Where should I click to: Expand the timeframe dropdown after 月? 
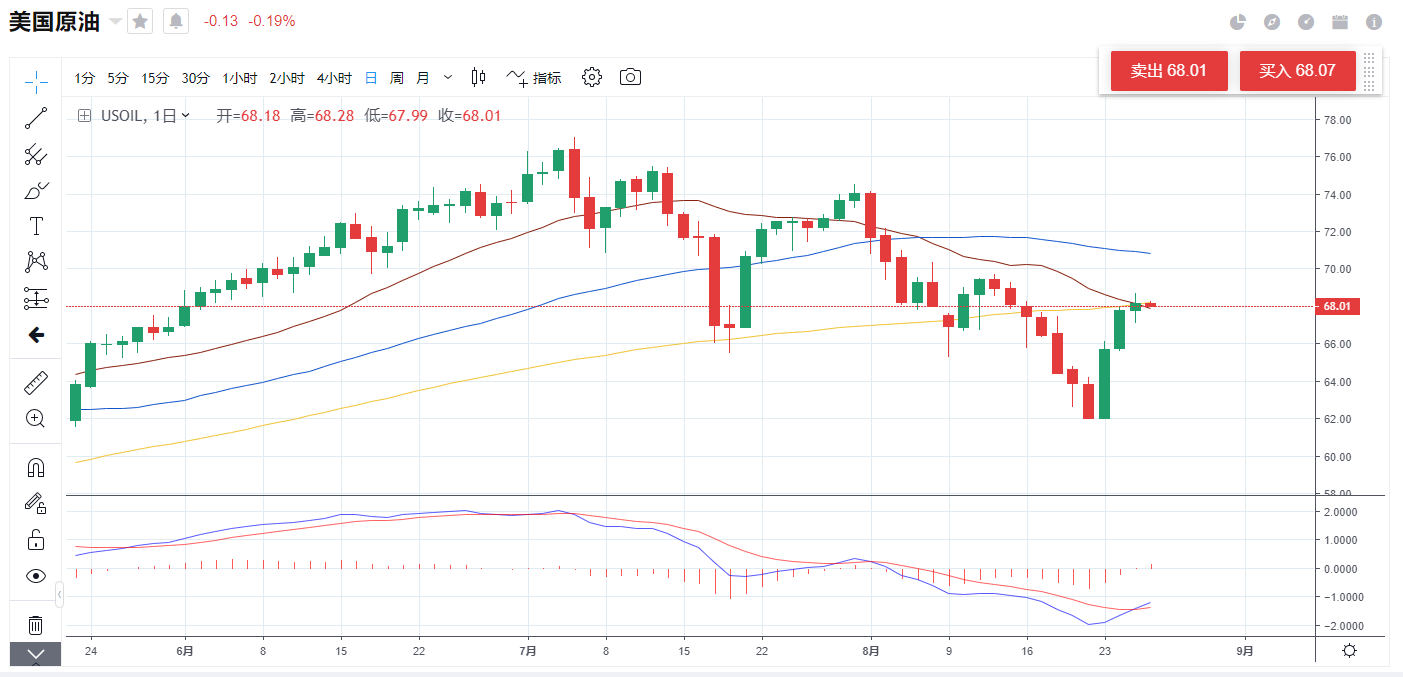pos(447,77)
